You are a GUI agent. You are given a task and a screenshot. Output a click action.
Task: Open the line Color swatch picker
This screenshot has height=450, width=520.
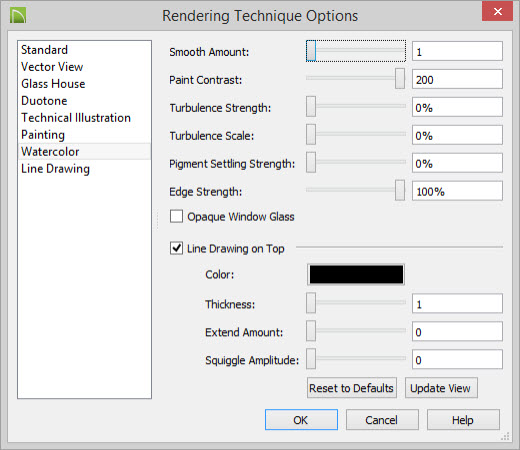click(356, 274)
